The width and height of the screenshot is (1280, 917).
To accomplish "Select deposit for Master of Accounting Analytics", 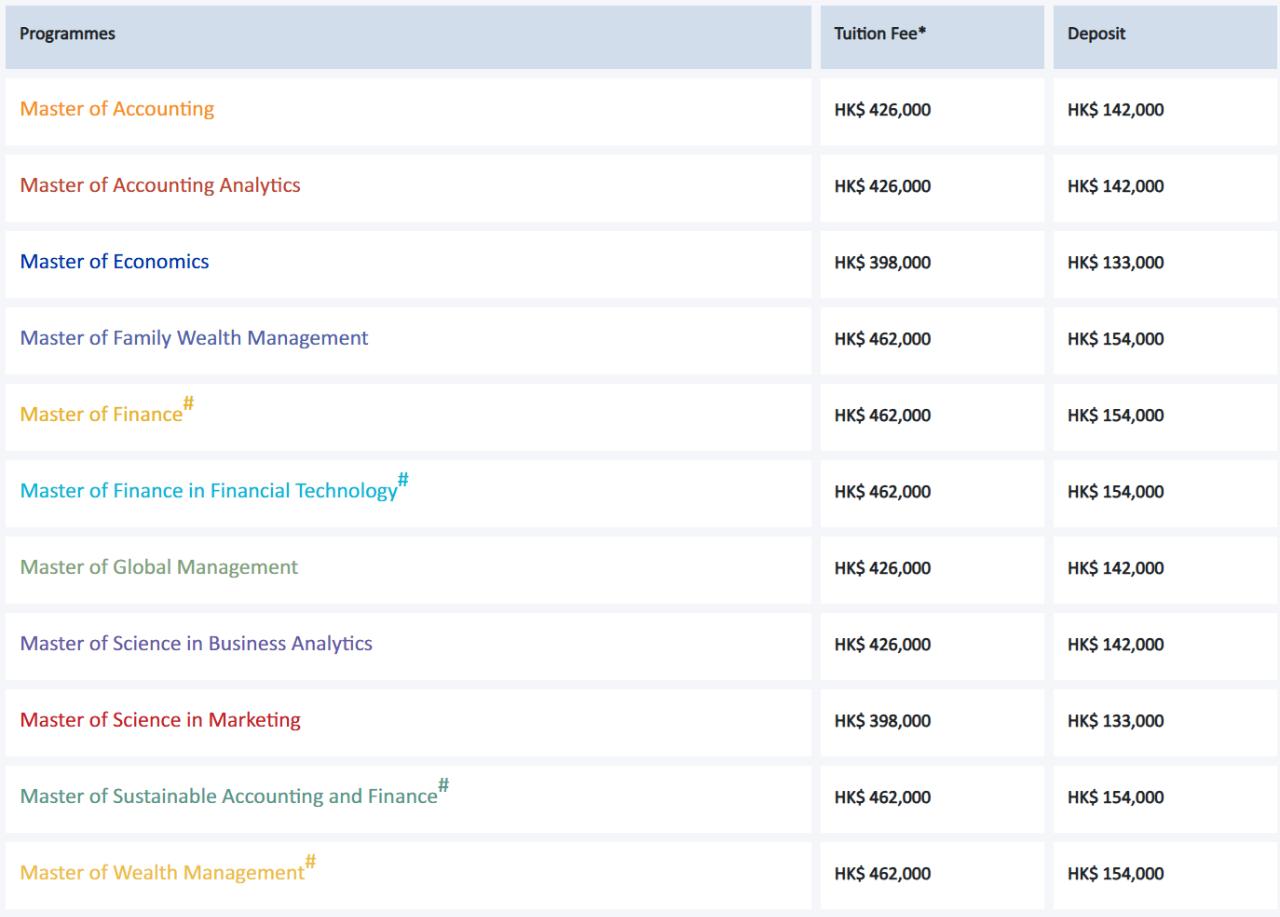I will [1115, 186].
